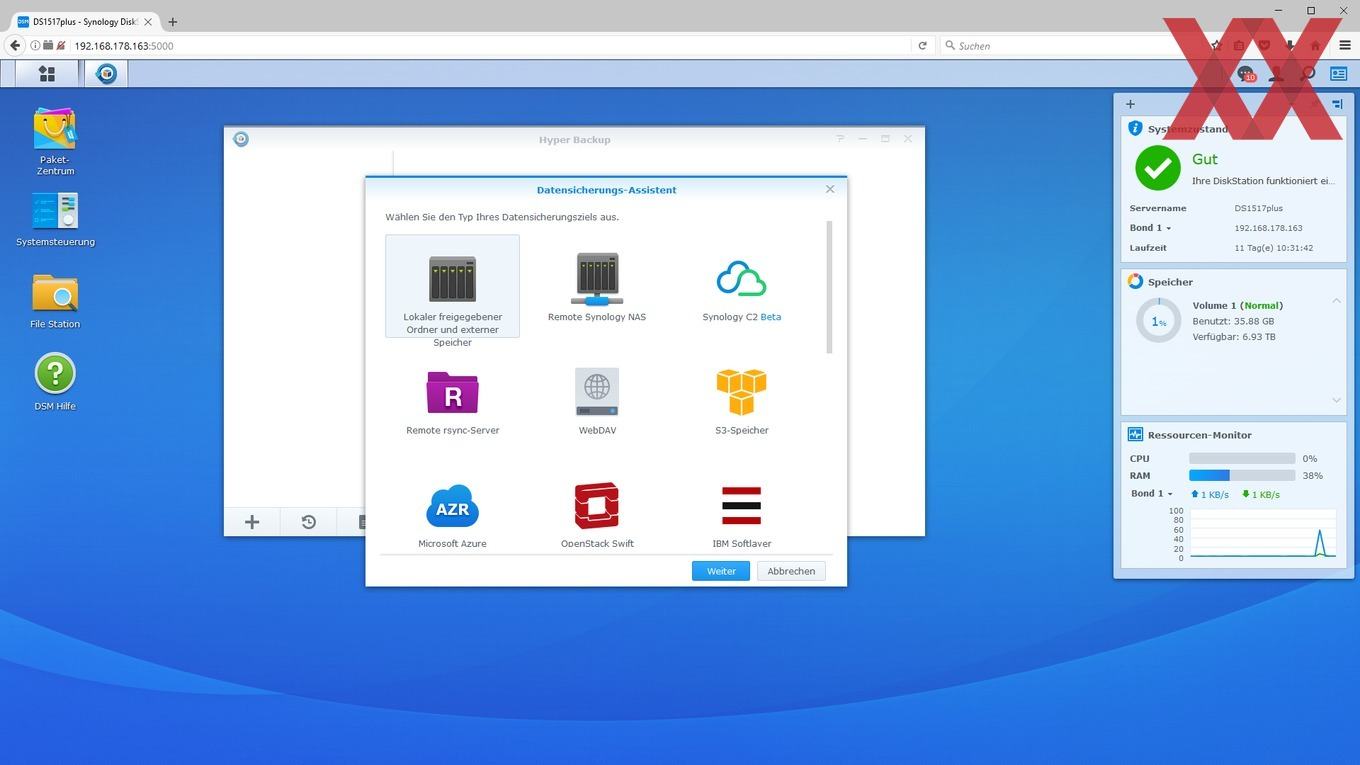
Task: Click server name DS1517plus value
Action: 1258,208
